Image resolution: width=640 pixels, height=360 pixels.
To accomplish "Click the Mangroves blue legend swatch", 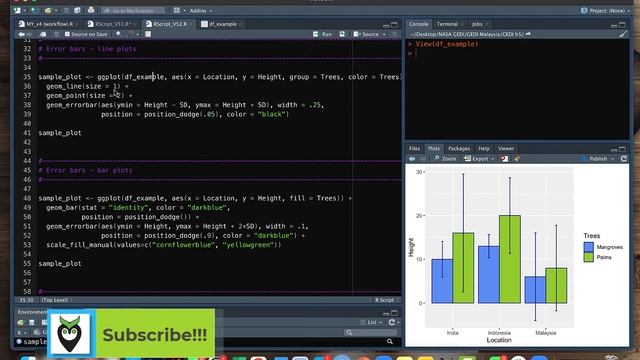I will 588,247.
